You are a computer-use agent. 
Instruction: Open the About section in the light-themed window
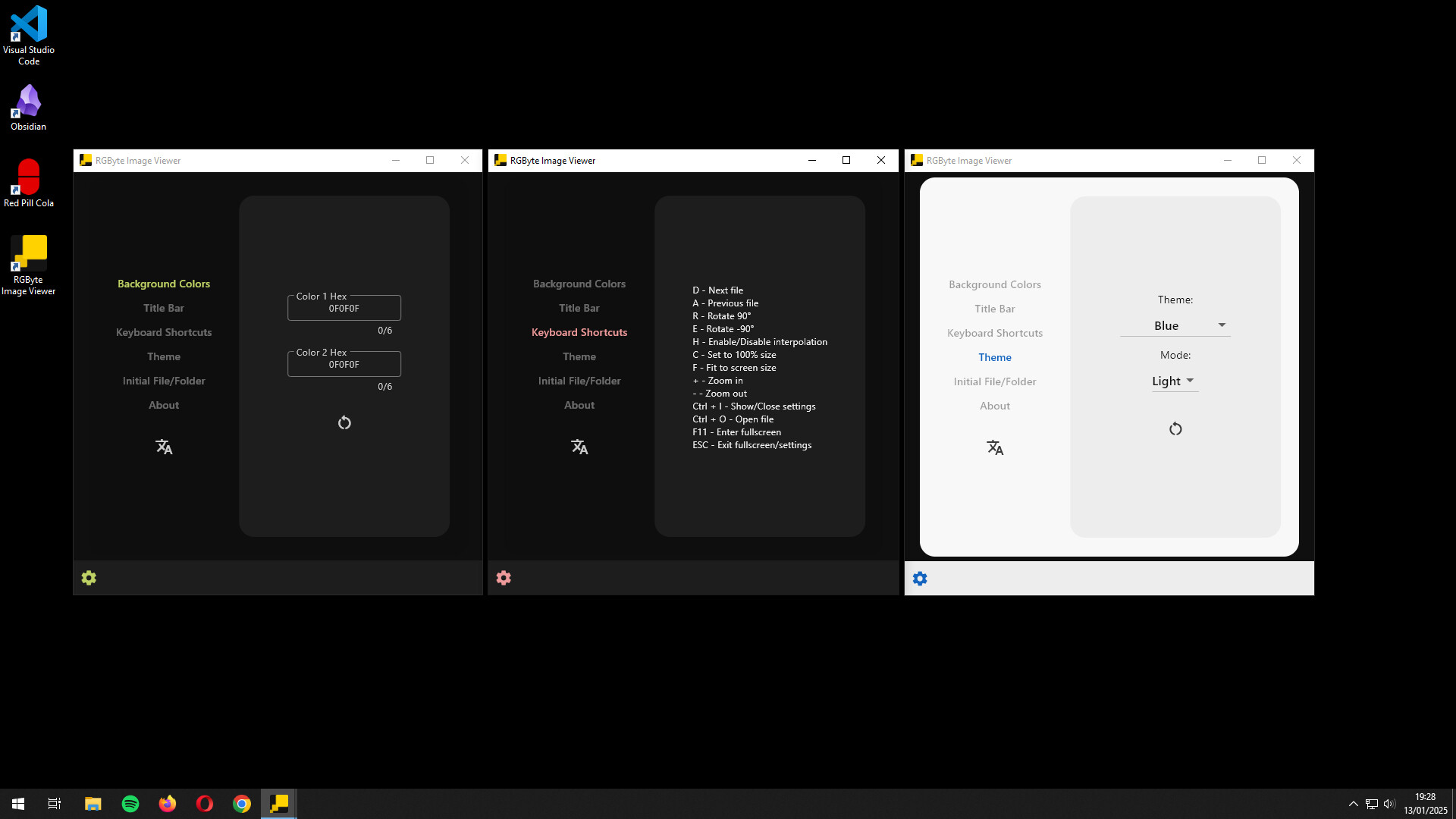click(x=994, y=406)
